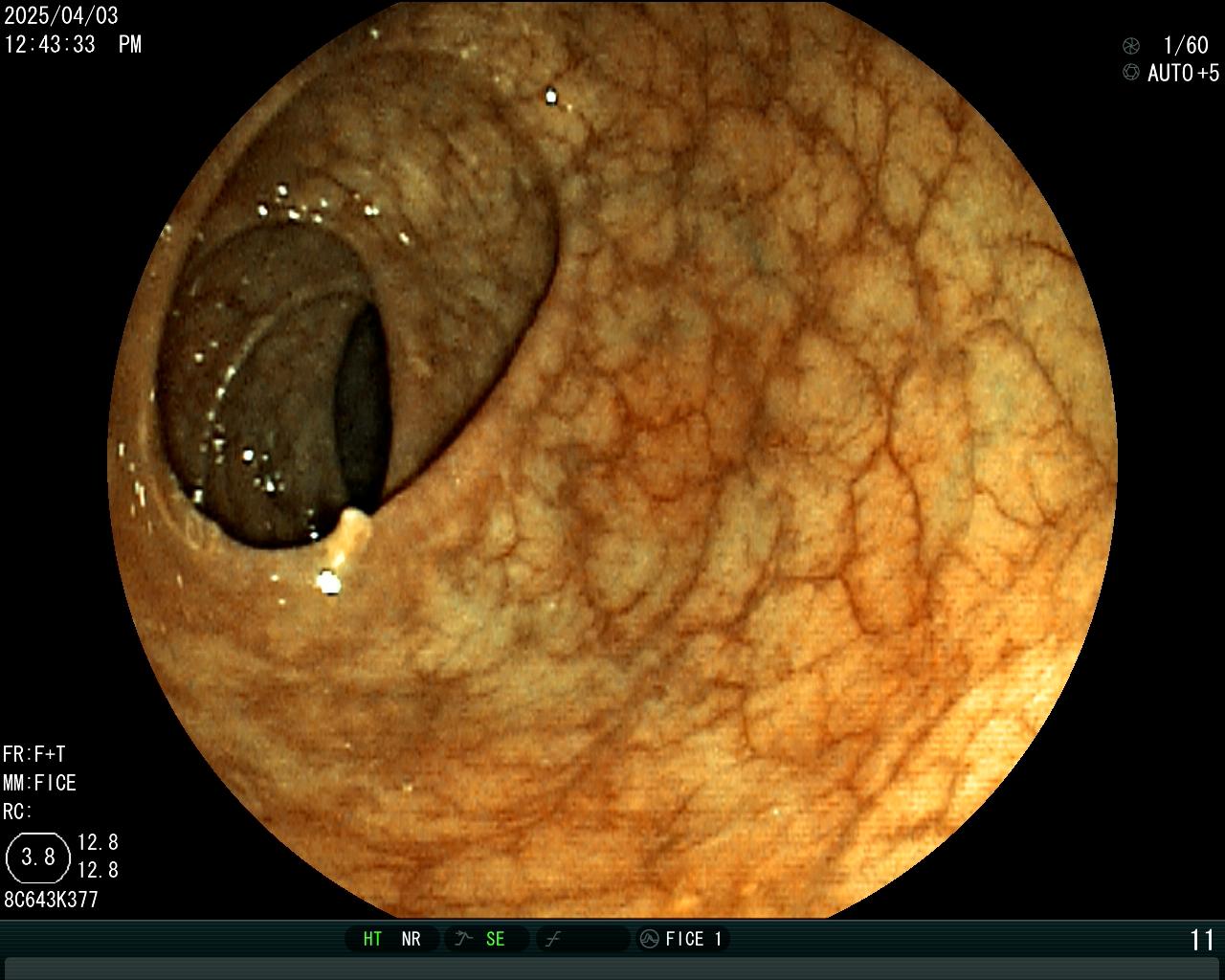Toggle the SE enhancement indicator
The width and height of the screenshot is (1225, 980).
pos(496,939)
